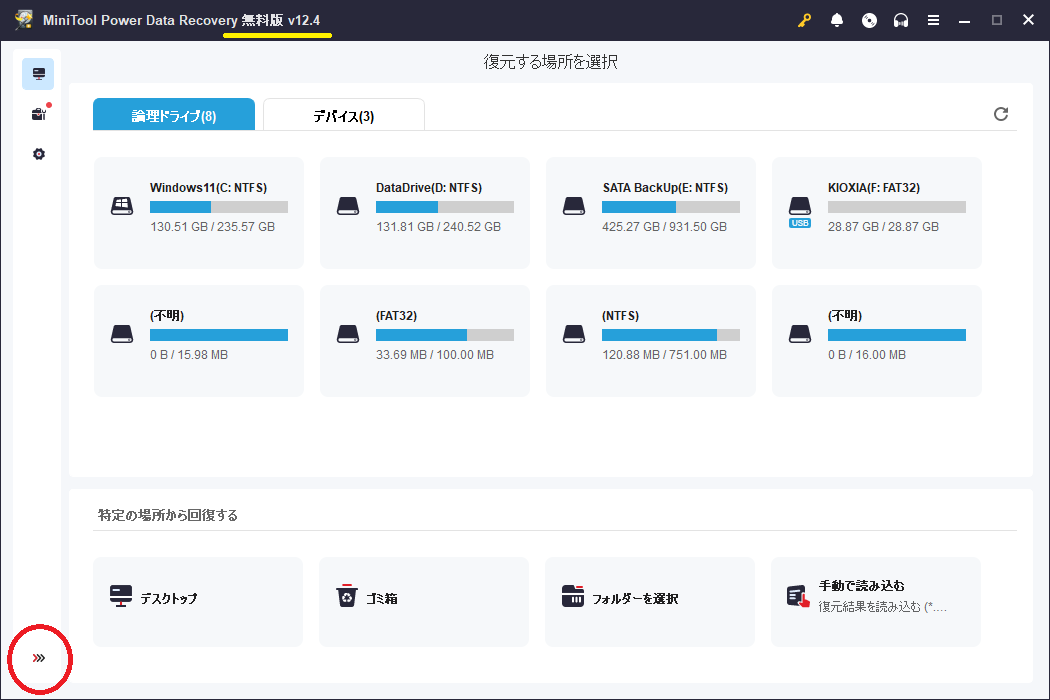Select the DataDrive(D: NTFS) drive icon
1050x700 pixels.
tap(348, 206)
